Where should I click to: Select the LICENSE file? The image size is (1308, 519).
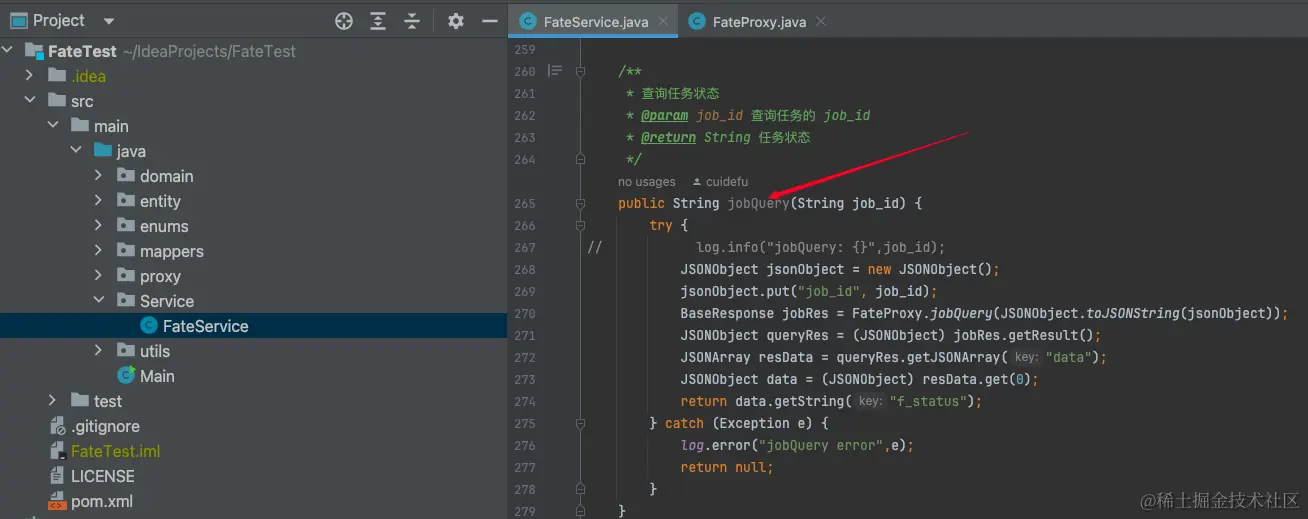click(102, 476)
